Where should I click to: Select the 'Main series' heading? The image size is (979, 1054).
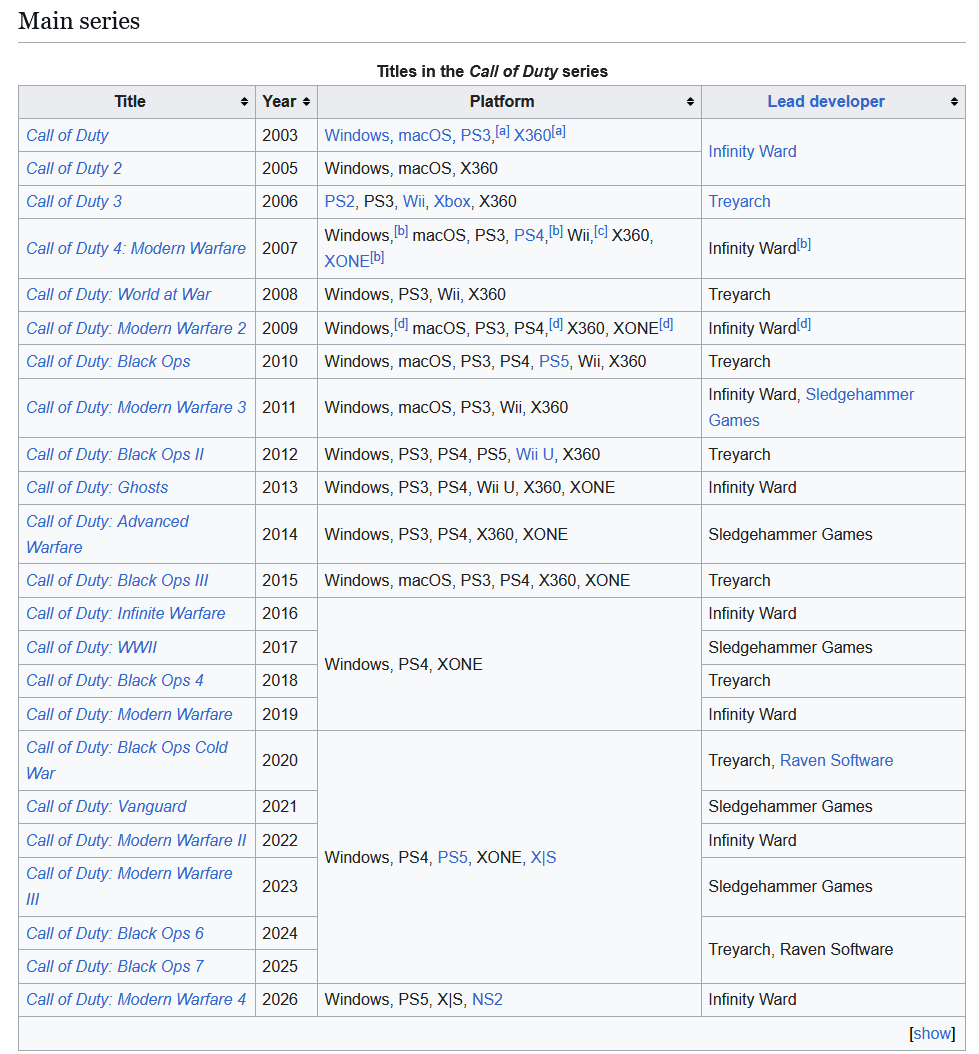[79, 21]
